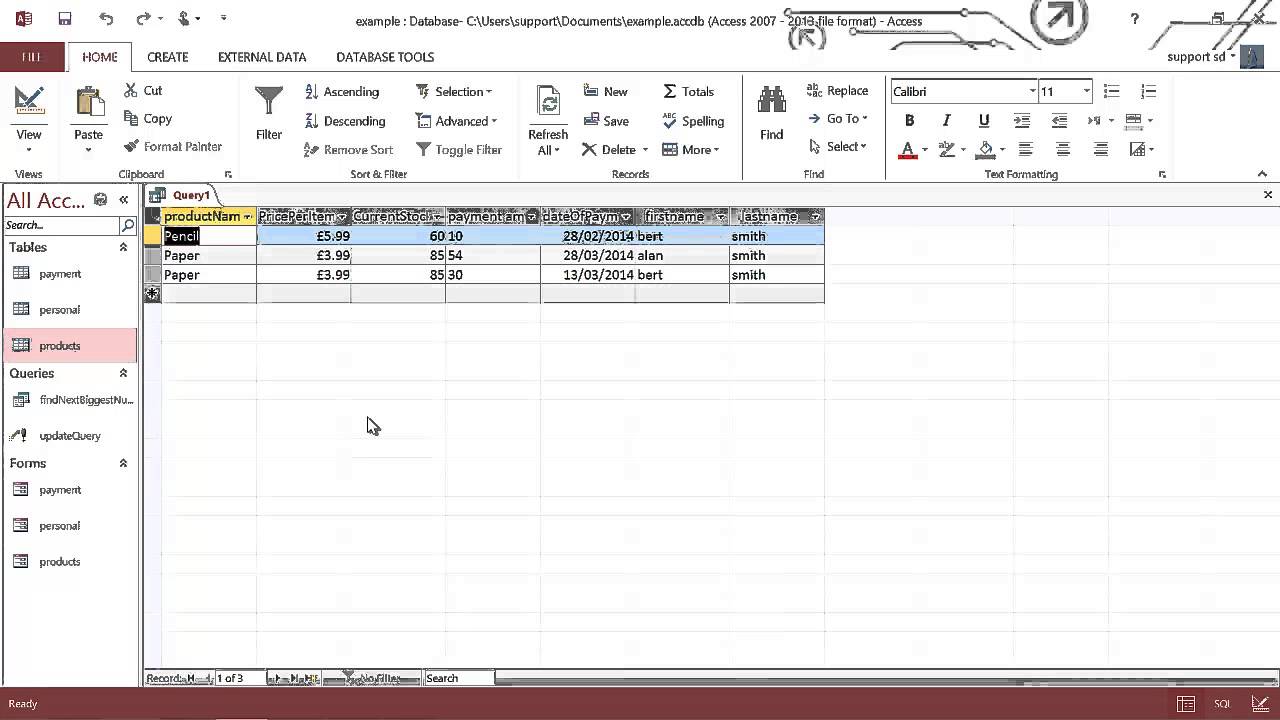
Task: Open the Go To dropdown
Action: coord(838,118)
